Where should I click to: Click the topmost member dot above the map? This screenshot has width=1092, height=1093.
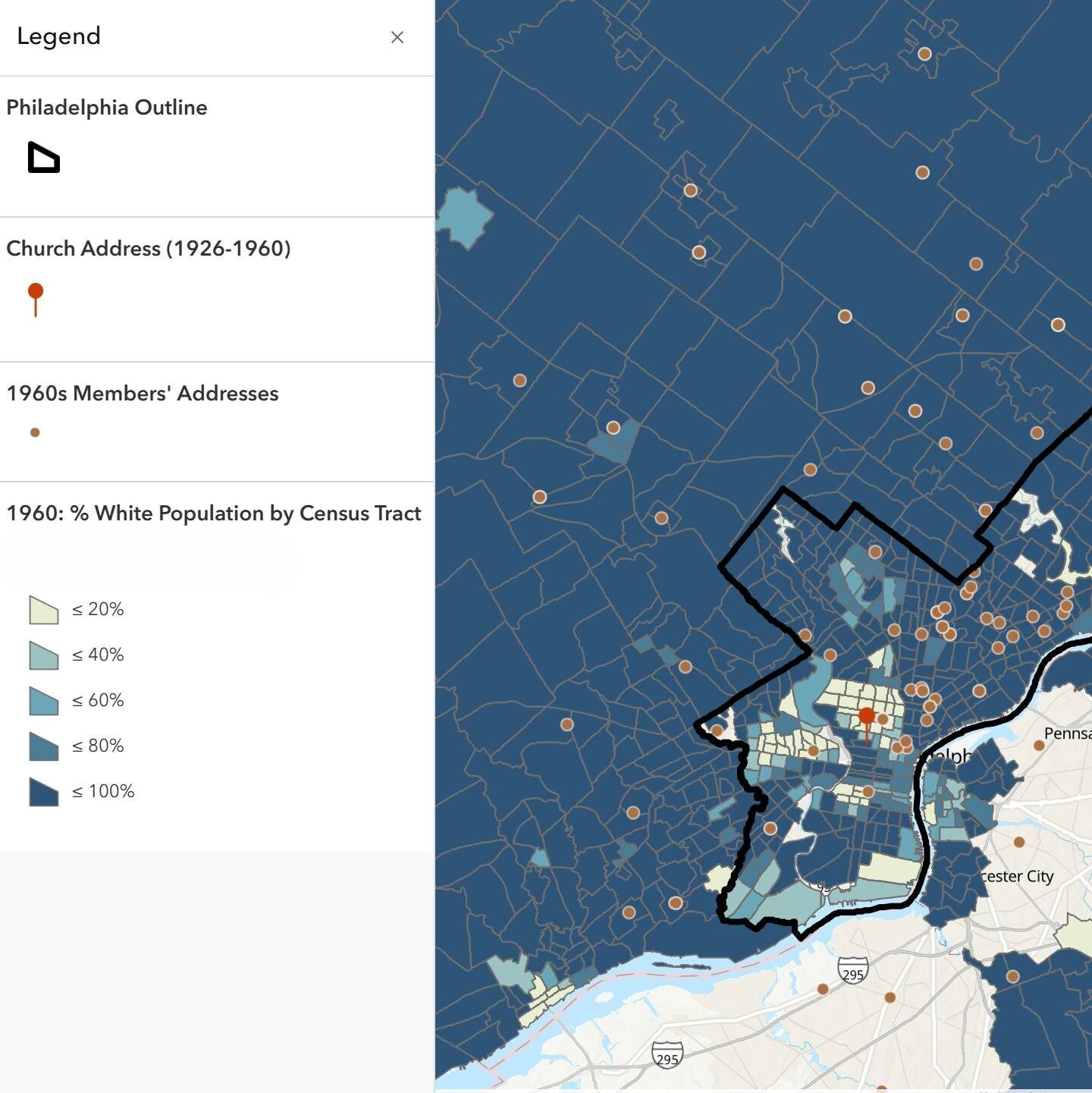924,53
